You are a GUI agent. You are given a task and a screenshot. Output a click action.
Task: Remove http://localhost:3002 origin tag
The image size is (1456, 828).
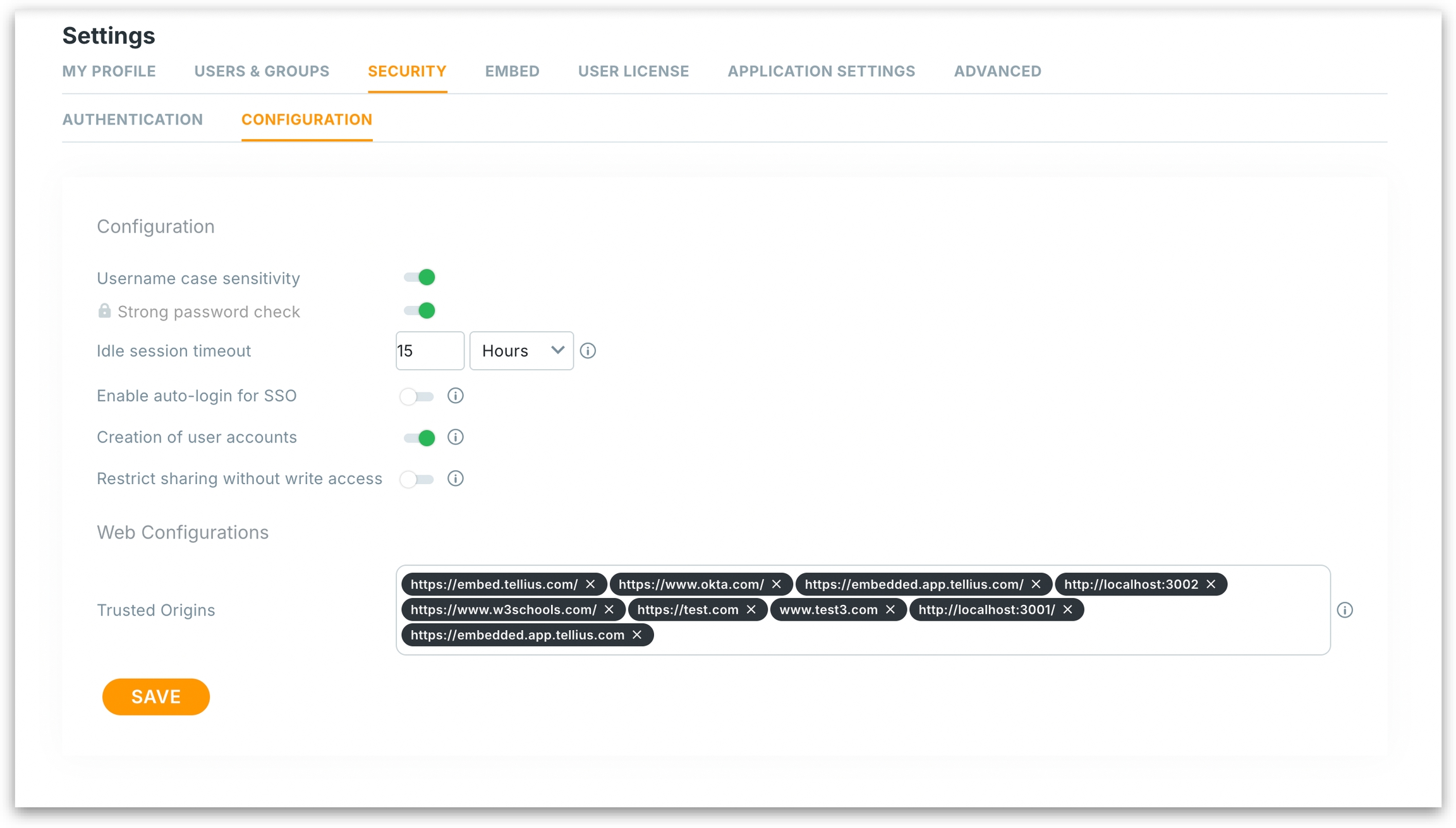(1211, 584)
